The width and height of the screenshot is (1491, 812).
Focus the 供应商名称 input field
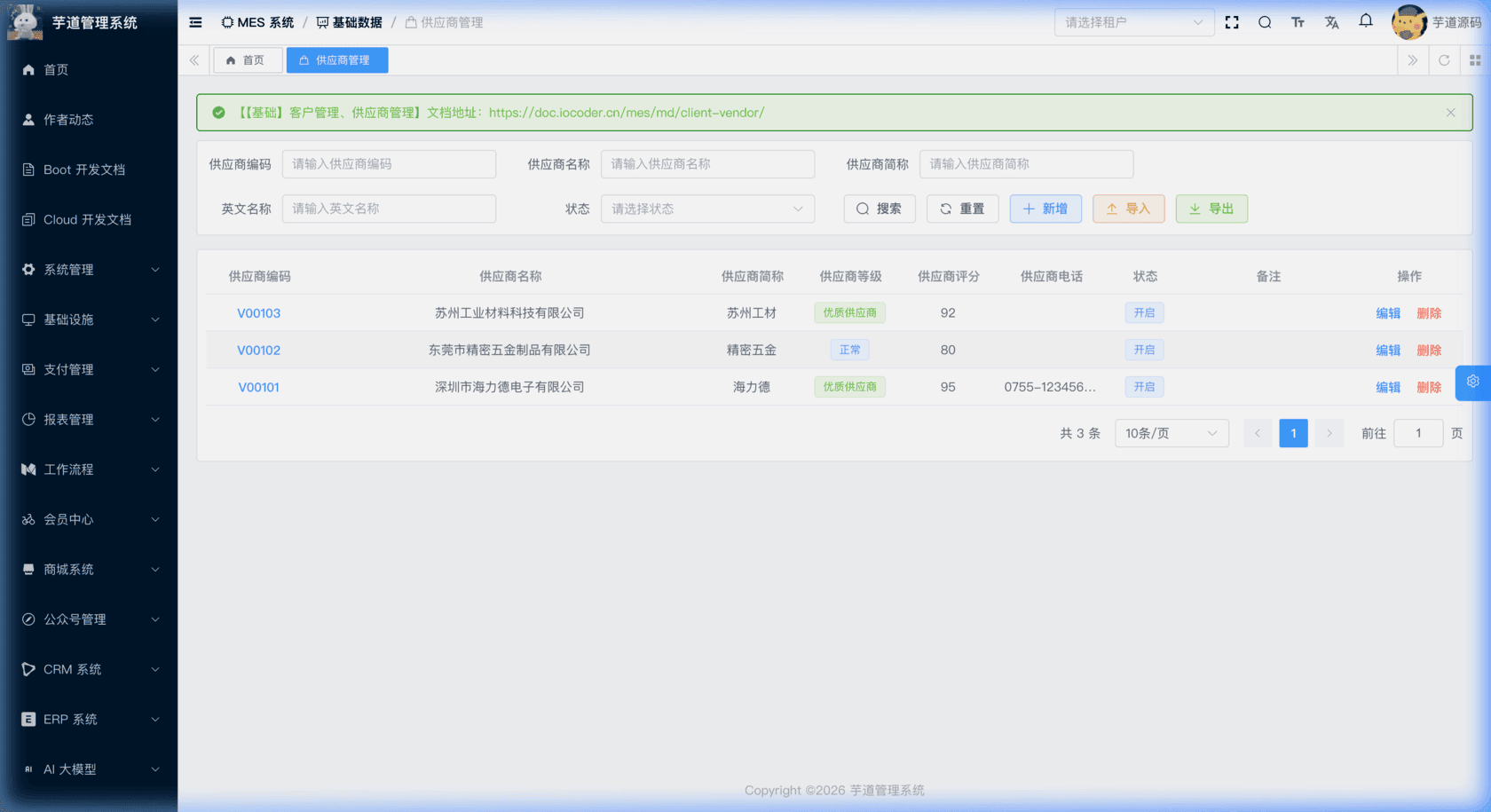(x=707, y=164)
